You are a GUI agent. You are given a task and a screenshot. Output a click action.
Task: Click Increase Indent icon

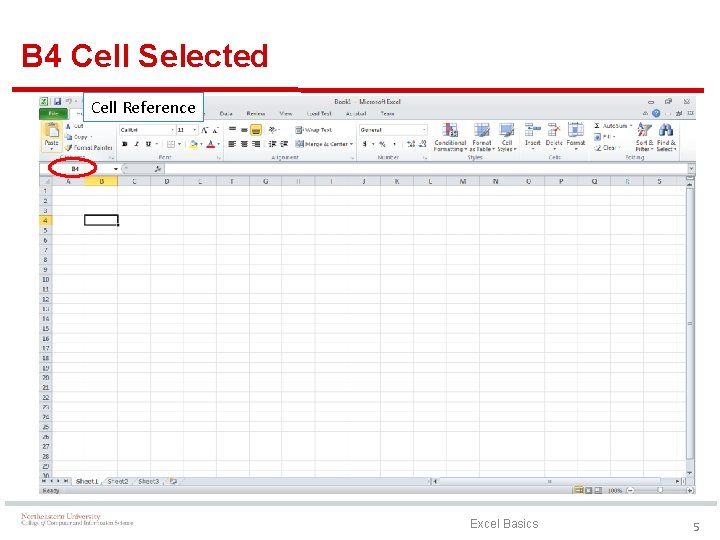pyautogui.click(x=284, y=144)
